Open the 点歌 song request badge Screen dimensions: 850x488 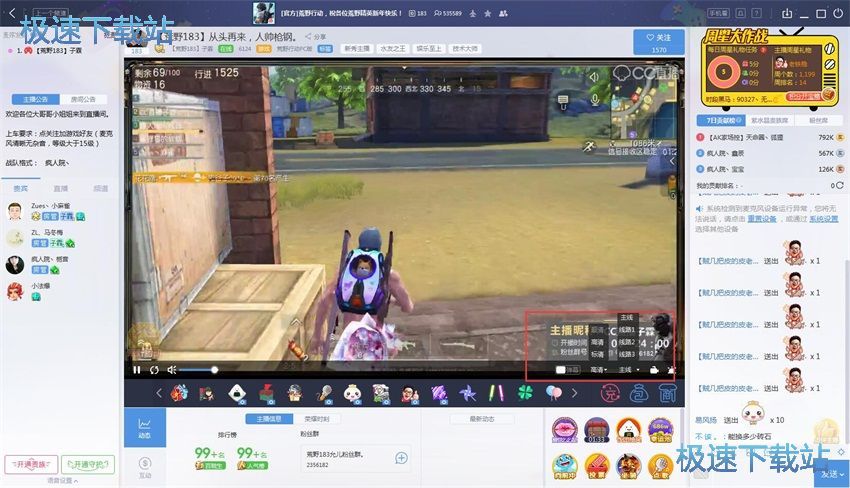[660, 466]
